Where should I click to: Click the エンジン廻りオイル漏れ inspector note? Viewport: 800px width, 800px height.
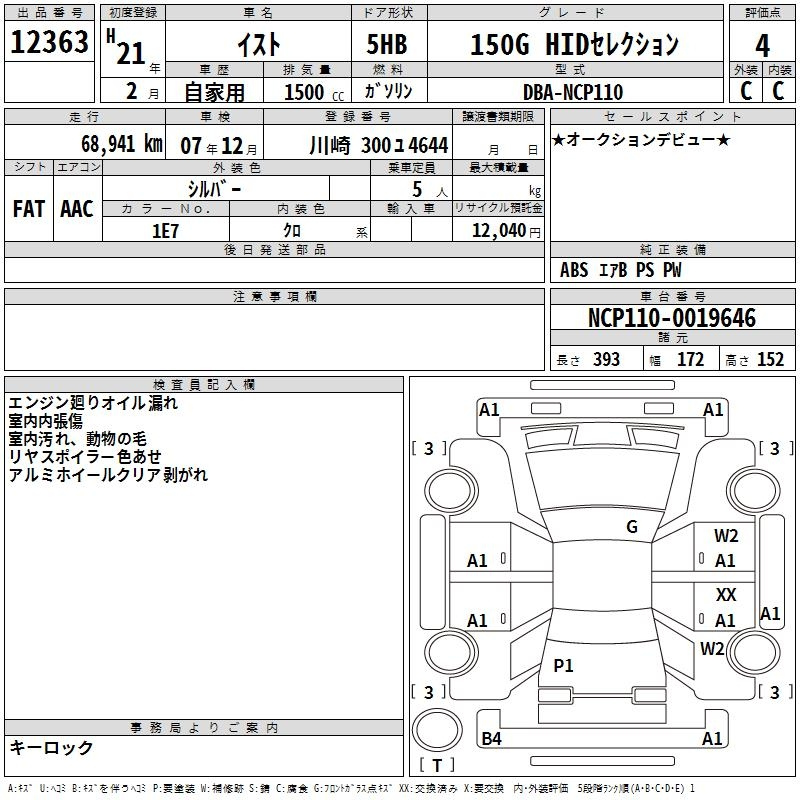click(x=93, y=403)
